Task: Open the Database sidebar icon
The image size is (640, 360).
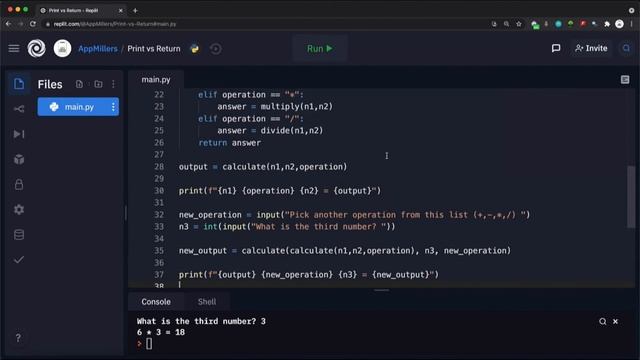Action: coord(19,235)
